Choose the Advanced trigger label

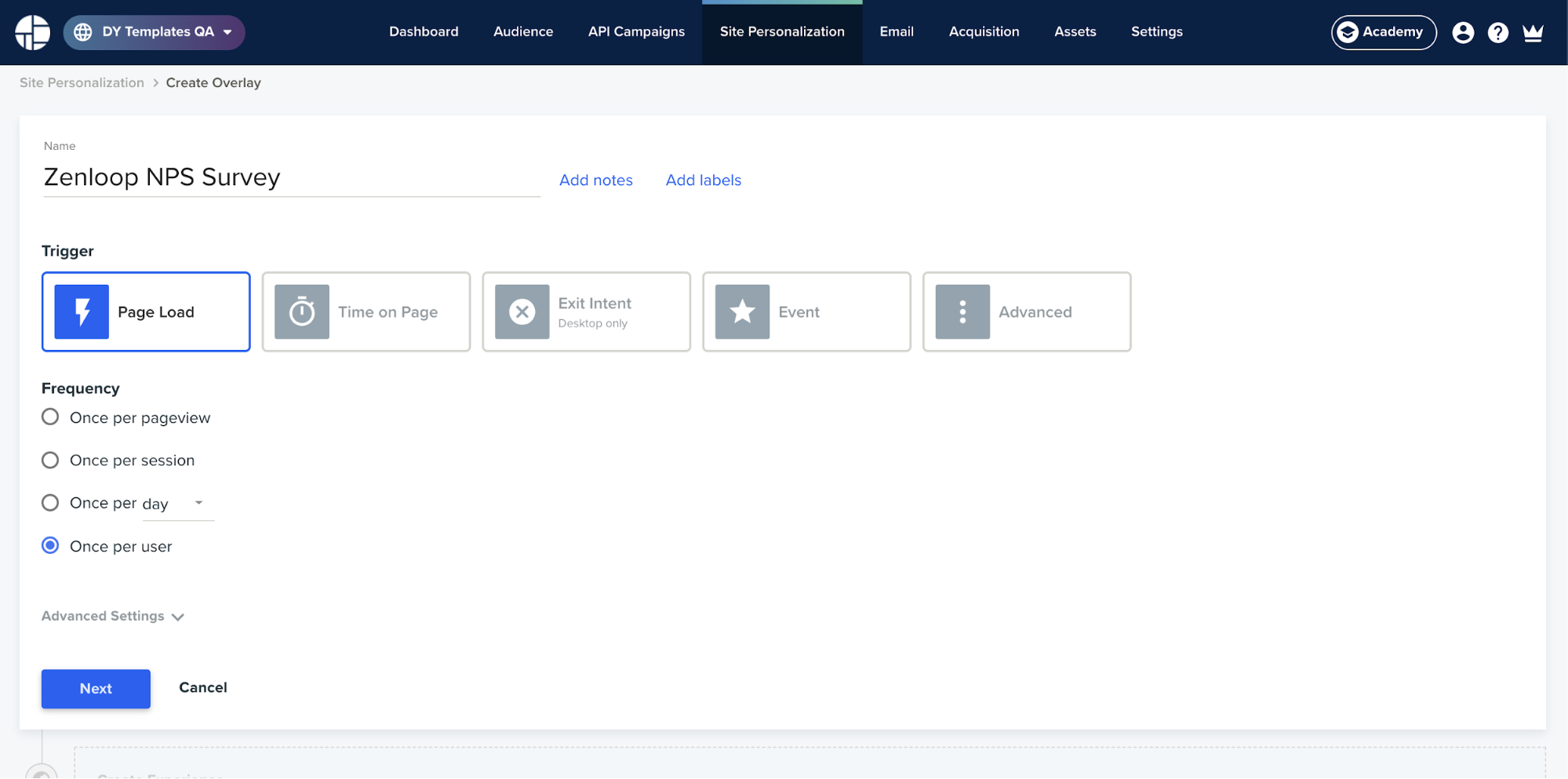click(x=1035, y=312)
